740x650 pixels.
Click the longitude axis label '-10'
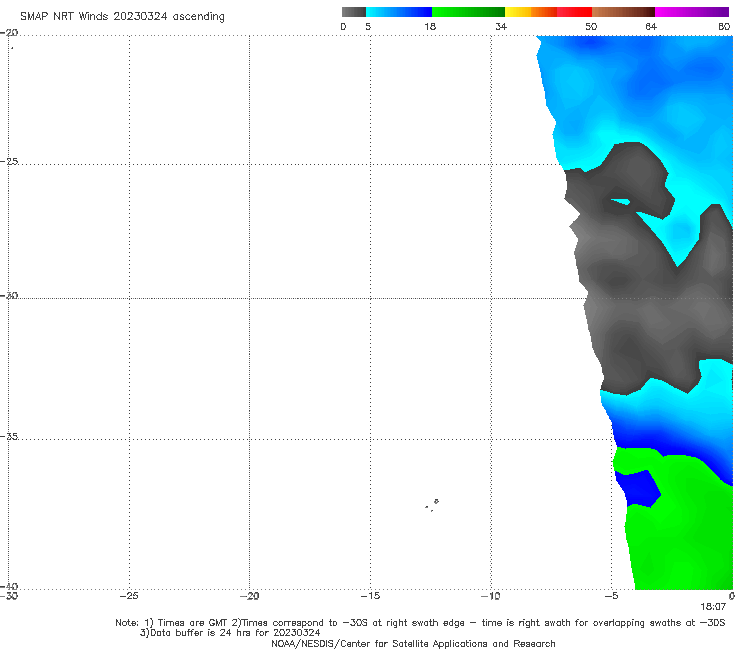point(491,596)
